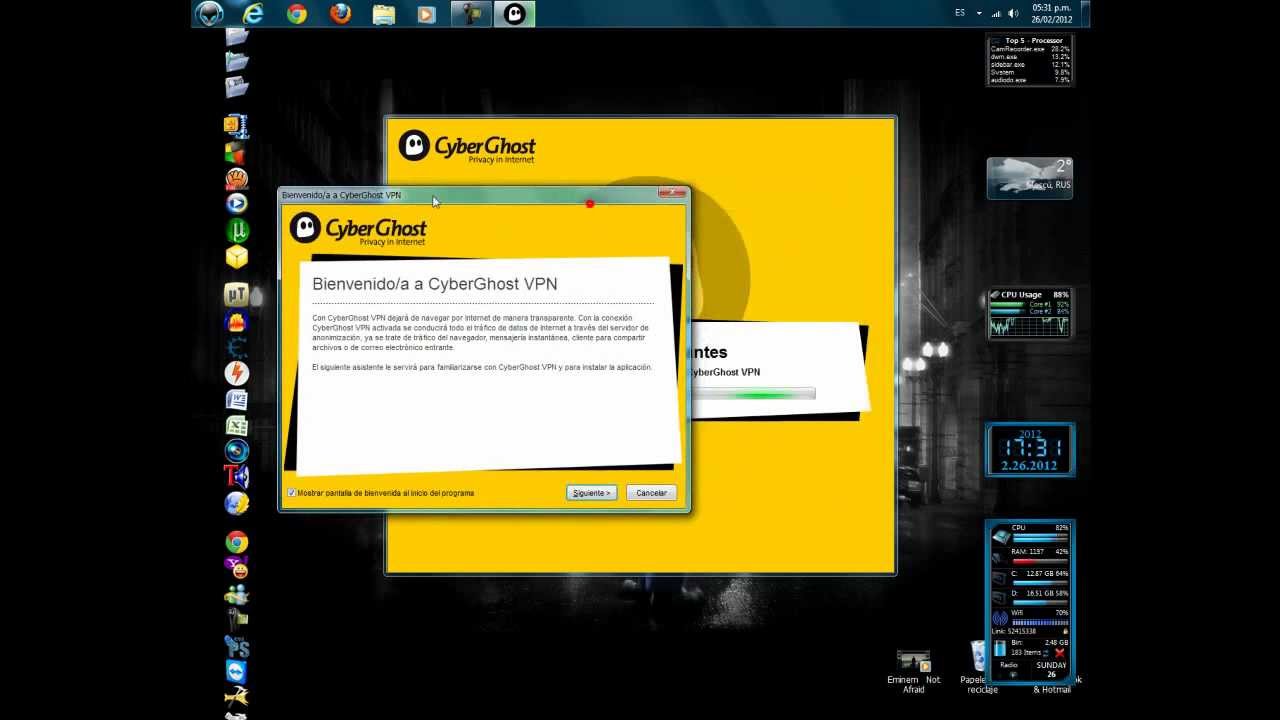This screenshot has width=1280, height=720.
Task: Open the WinRAR archive dock icon
Action: point(236,126)
